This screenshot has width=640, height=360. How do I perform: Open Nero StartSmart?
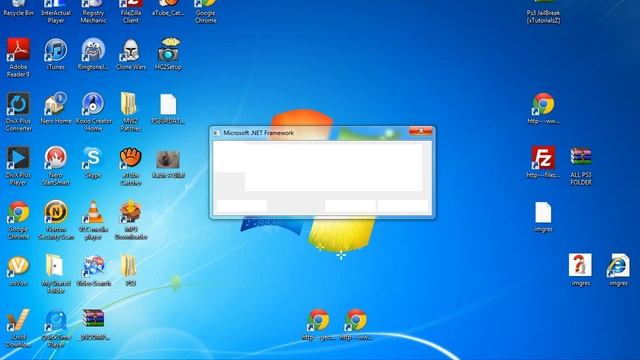56,158
